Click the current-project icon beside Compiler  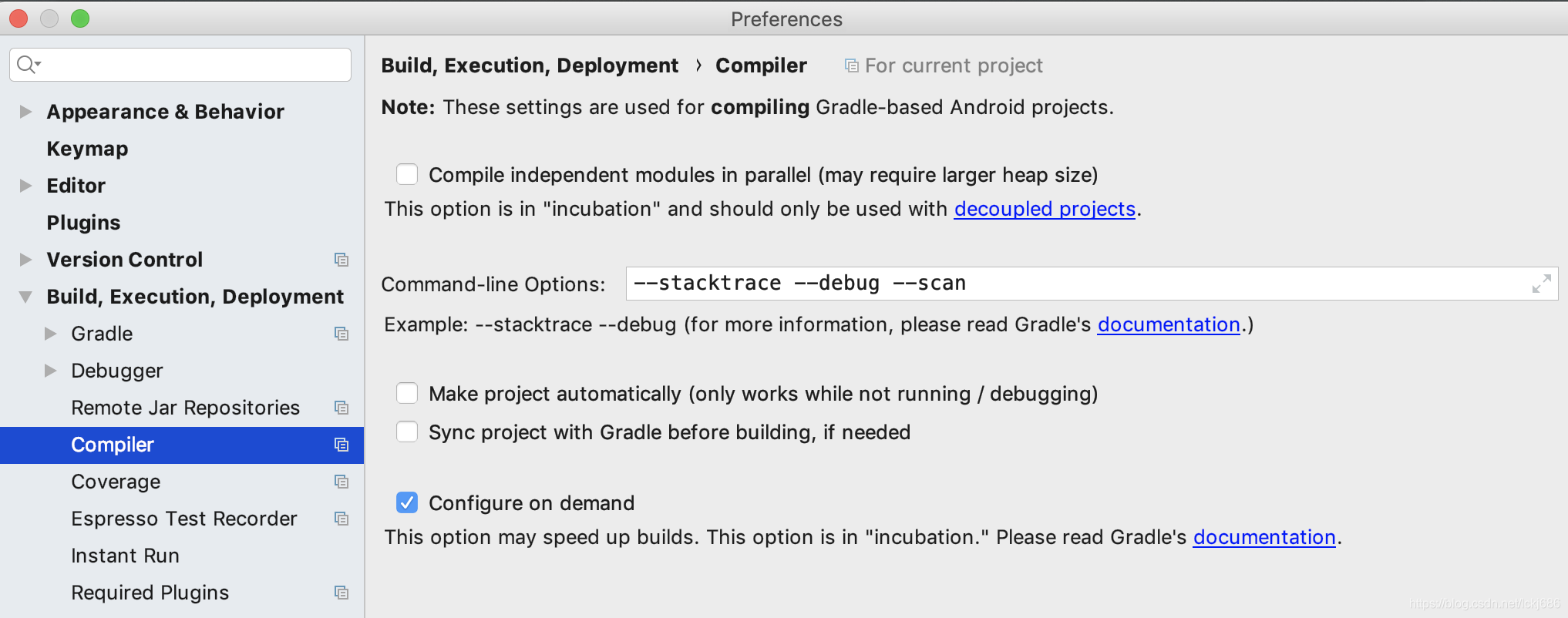click(342, 445)
